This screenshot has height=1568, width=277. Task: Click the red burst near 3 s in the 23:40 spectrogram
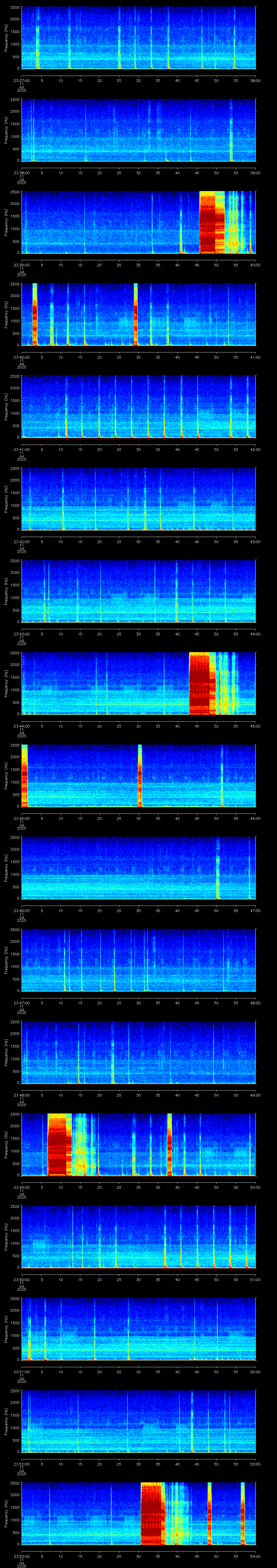[35, 315]
